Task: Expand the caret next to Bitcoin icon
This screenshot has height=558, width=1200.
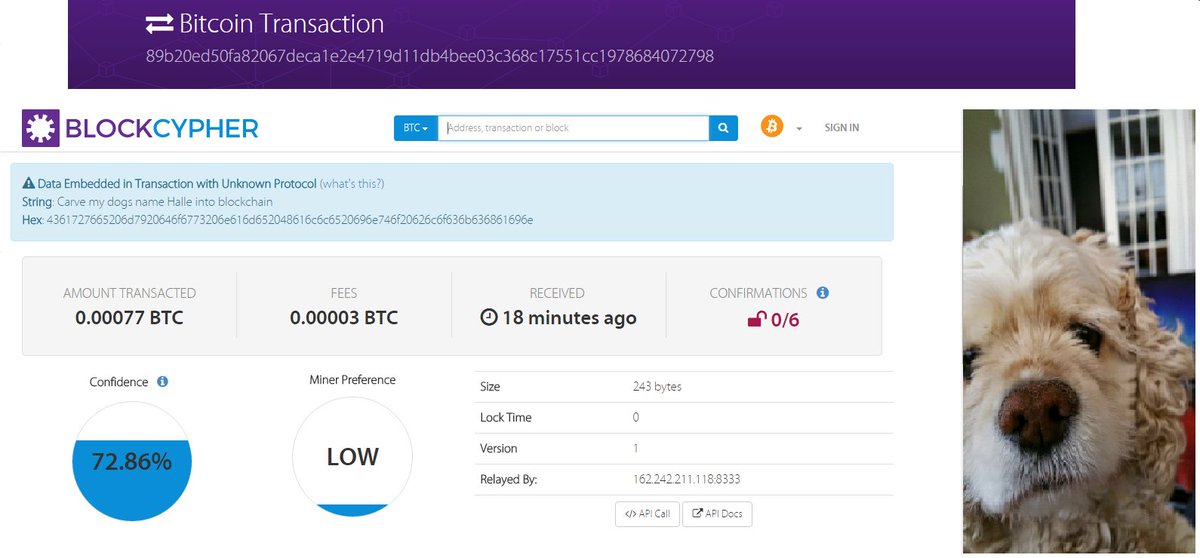Action: coord(799,129)
